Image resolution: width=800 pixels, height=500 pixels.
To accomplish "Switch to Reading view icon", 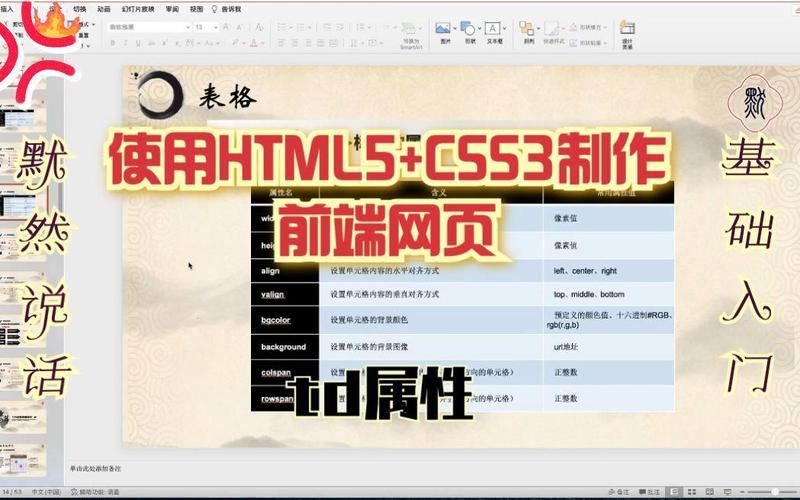I will [x=710, y=492].
